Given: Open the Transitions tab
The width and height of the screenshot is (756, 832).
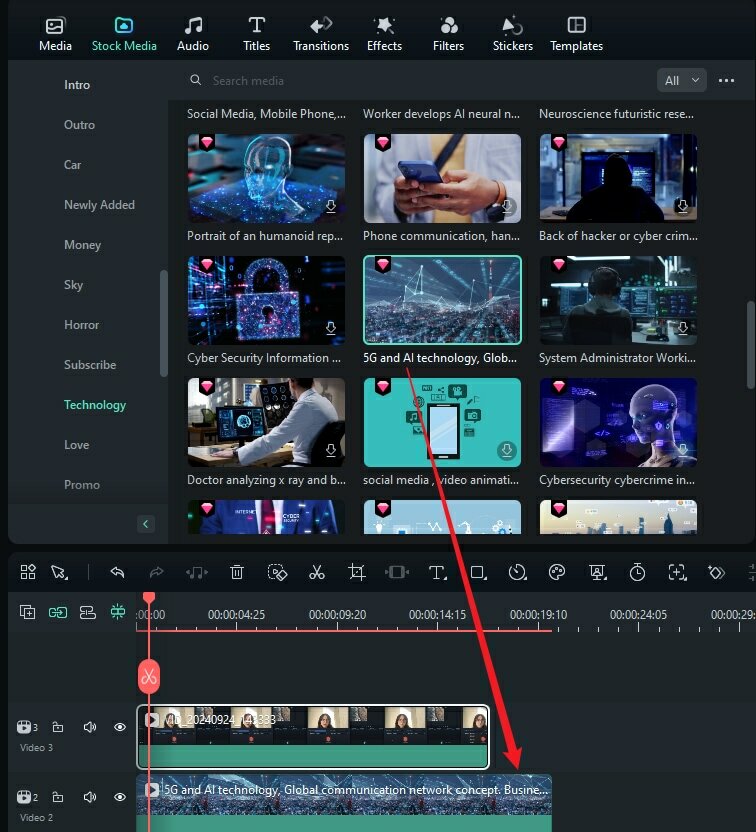Looking at the screenshot, I should tap(321, 34).
